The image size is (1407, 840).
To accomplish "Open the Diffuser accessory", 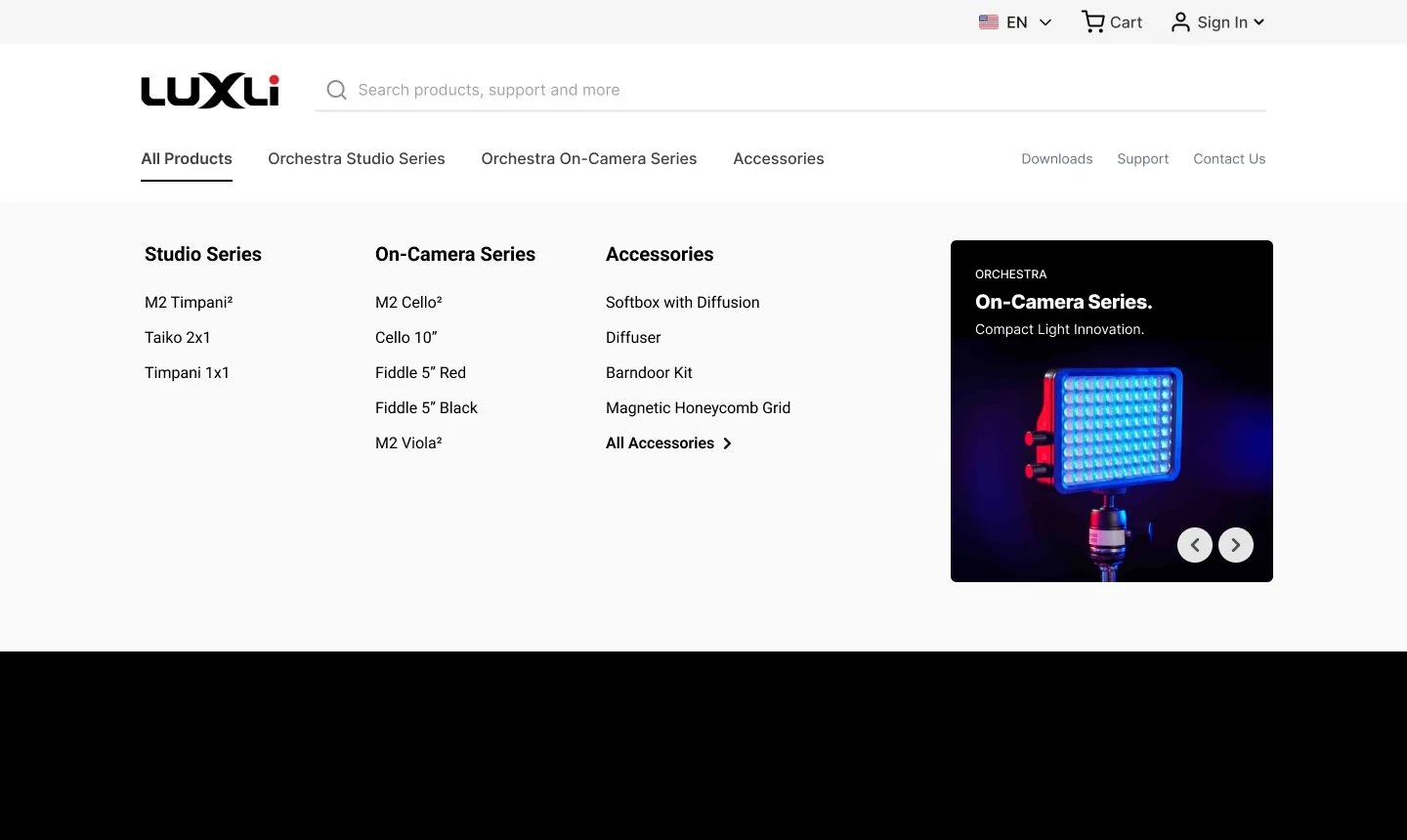I will [x=633, y=337].
